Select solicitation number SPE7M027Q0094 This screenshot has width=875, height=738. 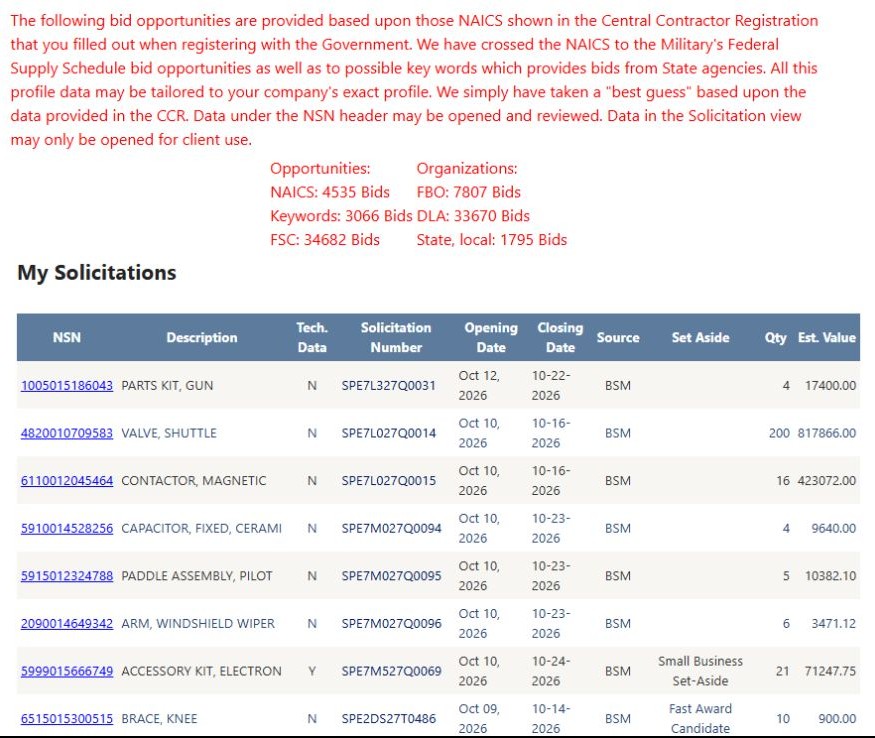[391, 528]
